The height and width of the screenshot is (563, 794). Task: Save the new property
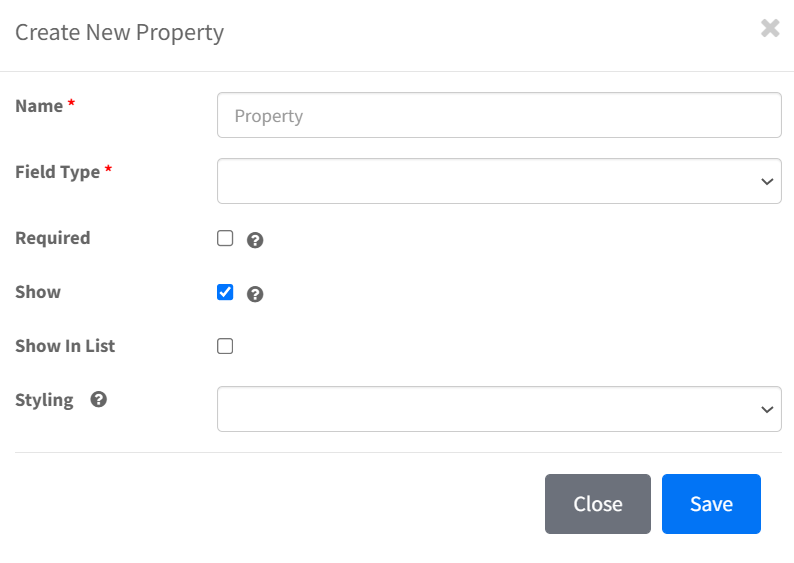tap(711, 504)
